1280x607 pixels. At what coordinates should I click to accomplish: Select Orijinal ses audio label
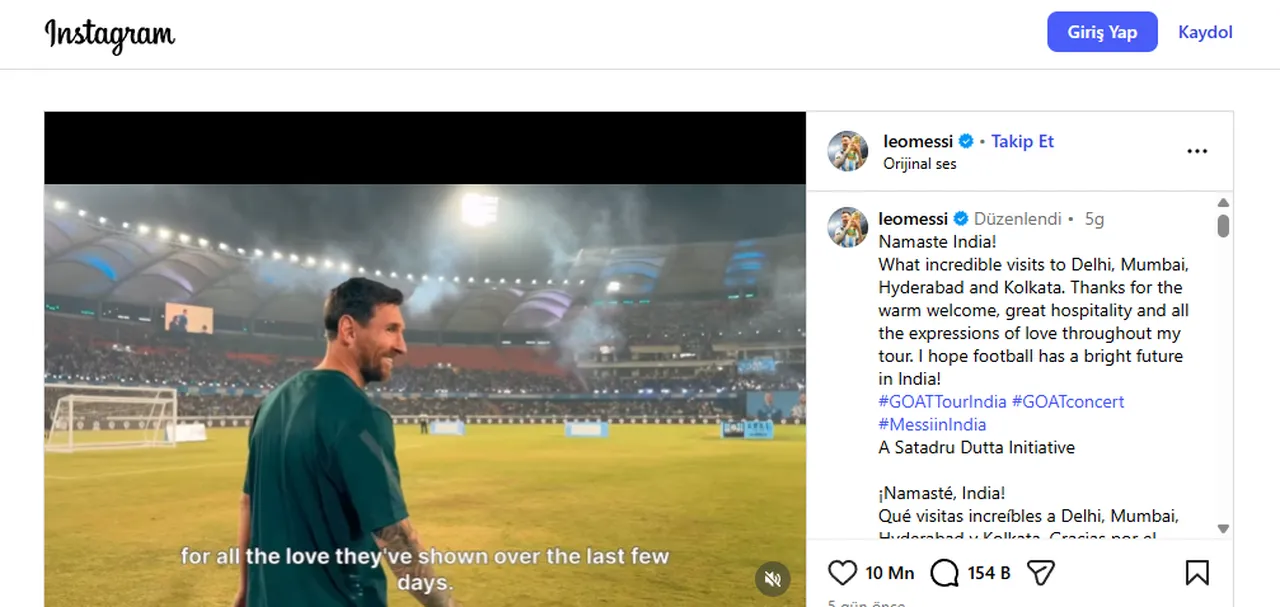point(919,163)
